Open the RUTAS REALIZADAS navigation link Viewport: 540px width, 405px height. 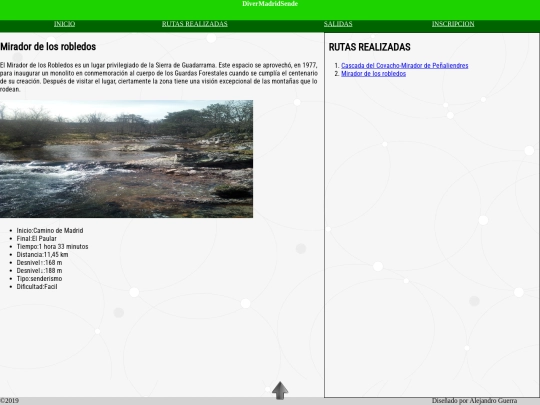click(x=195, y=24)
